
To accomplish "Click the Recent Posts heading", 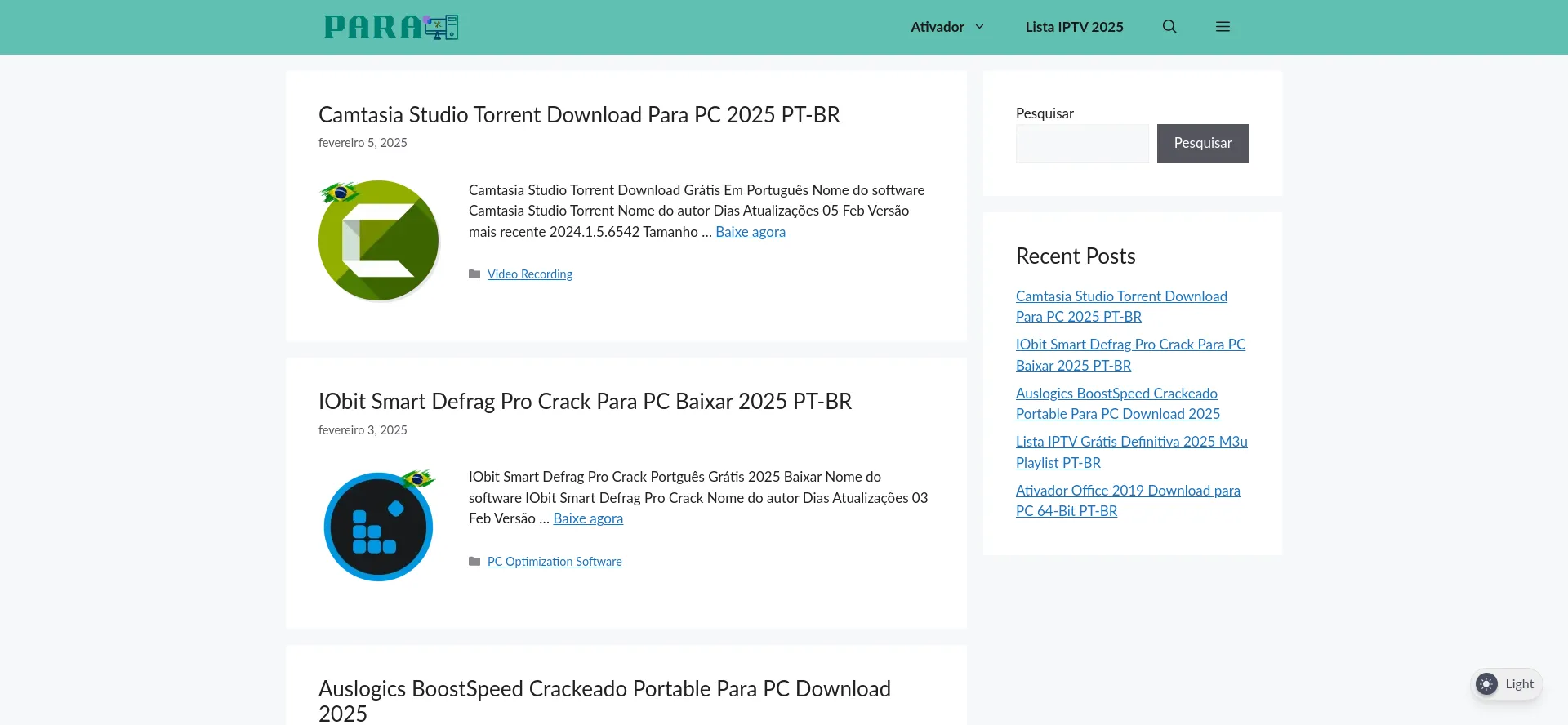I will [1076, 256].
